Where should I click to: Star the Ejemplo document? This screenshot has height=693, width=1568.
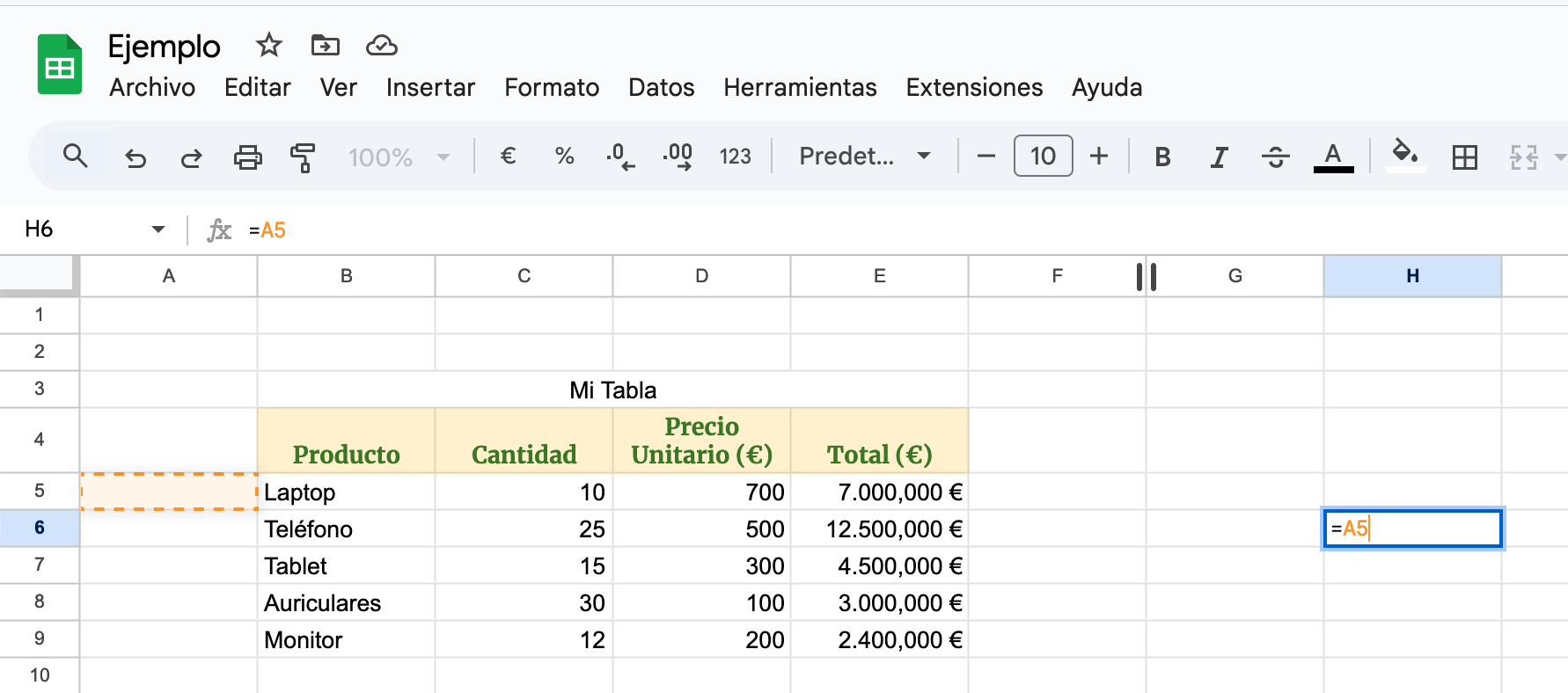coord(268,45)
